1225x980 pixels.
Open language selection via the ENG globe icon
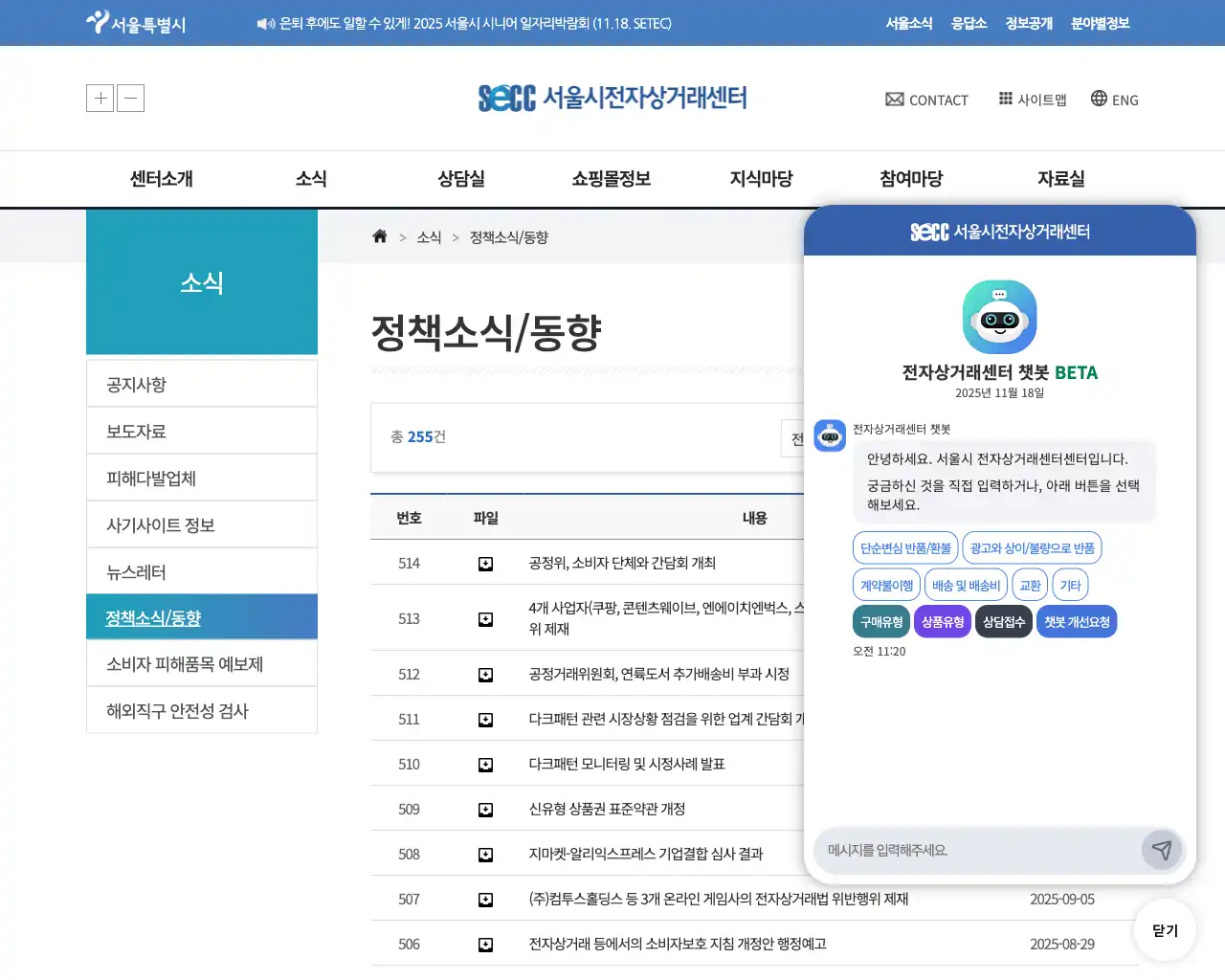[1097, 99]
